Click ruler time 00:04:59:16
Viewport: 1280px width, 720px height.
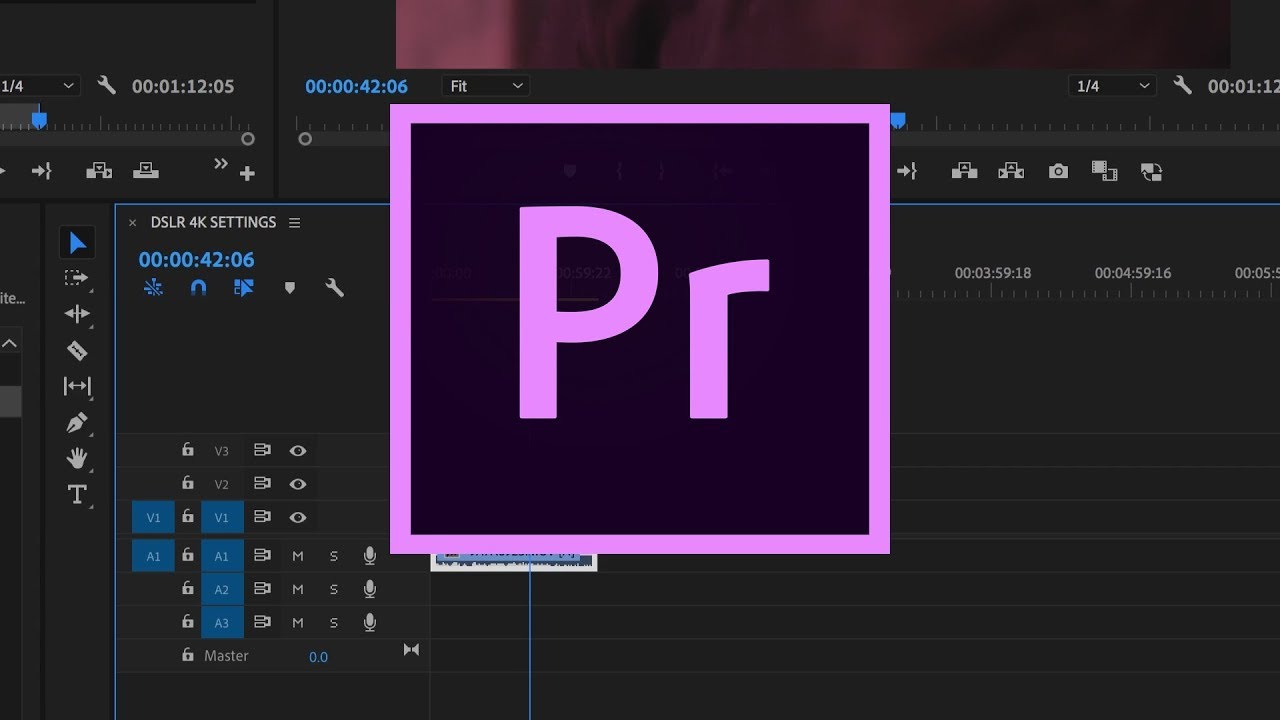click(x=1133, y=273)
